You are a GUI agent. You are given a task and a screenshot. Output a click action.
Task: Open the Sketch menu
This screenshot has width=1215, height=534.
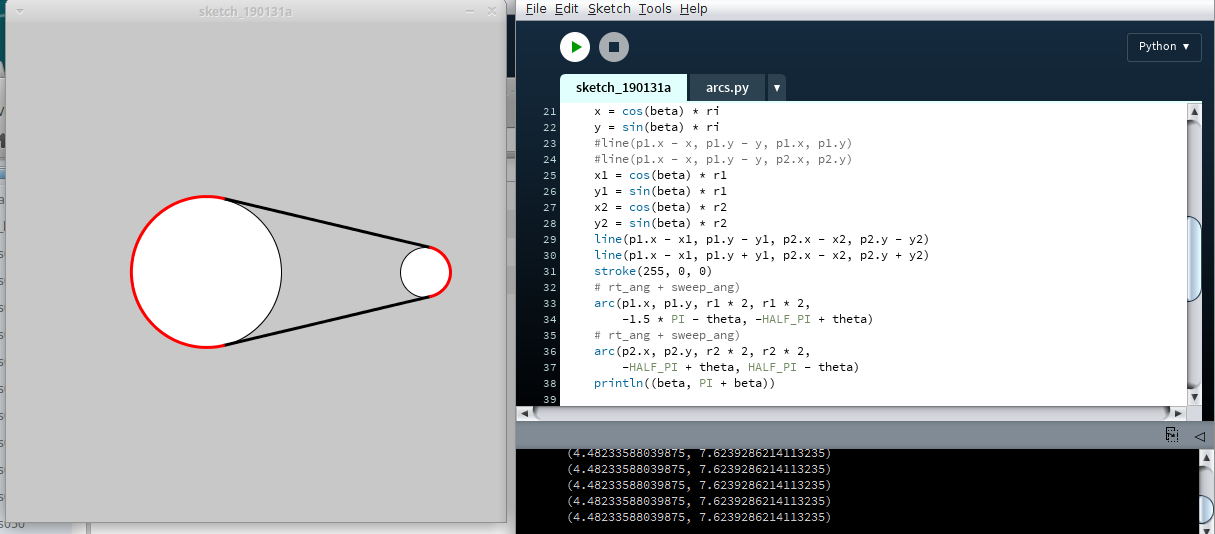click(609, 9)
